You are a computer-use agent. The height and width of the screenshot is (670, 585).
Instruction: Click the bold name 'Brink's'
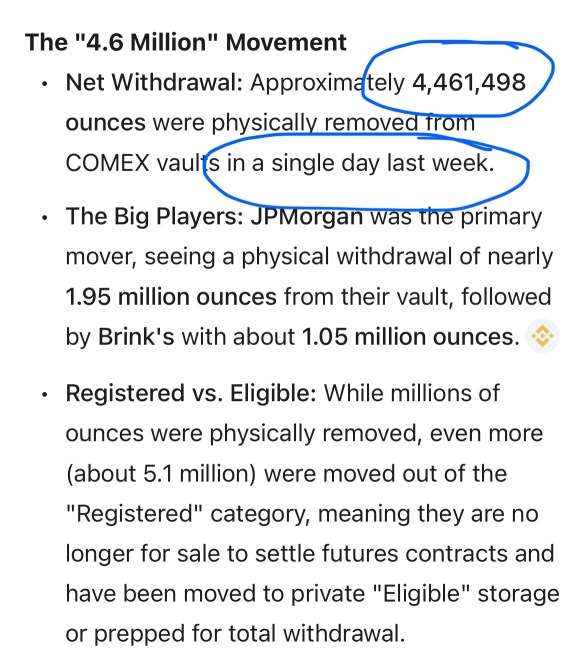(136, 337)
